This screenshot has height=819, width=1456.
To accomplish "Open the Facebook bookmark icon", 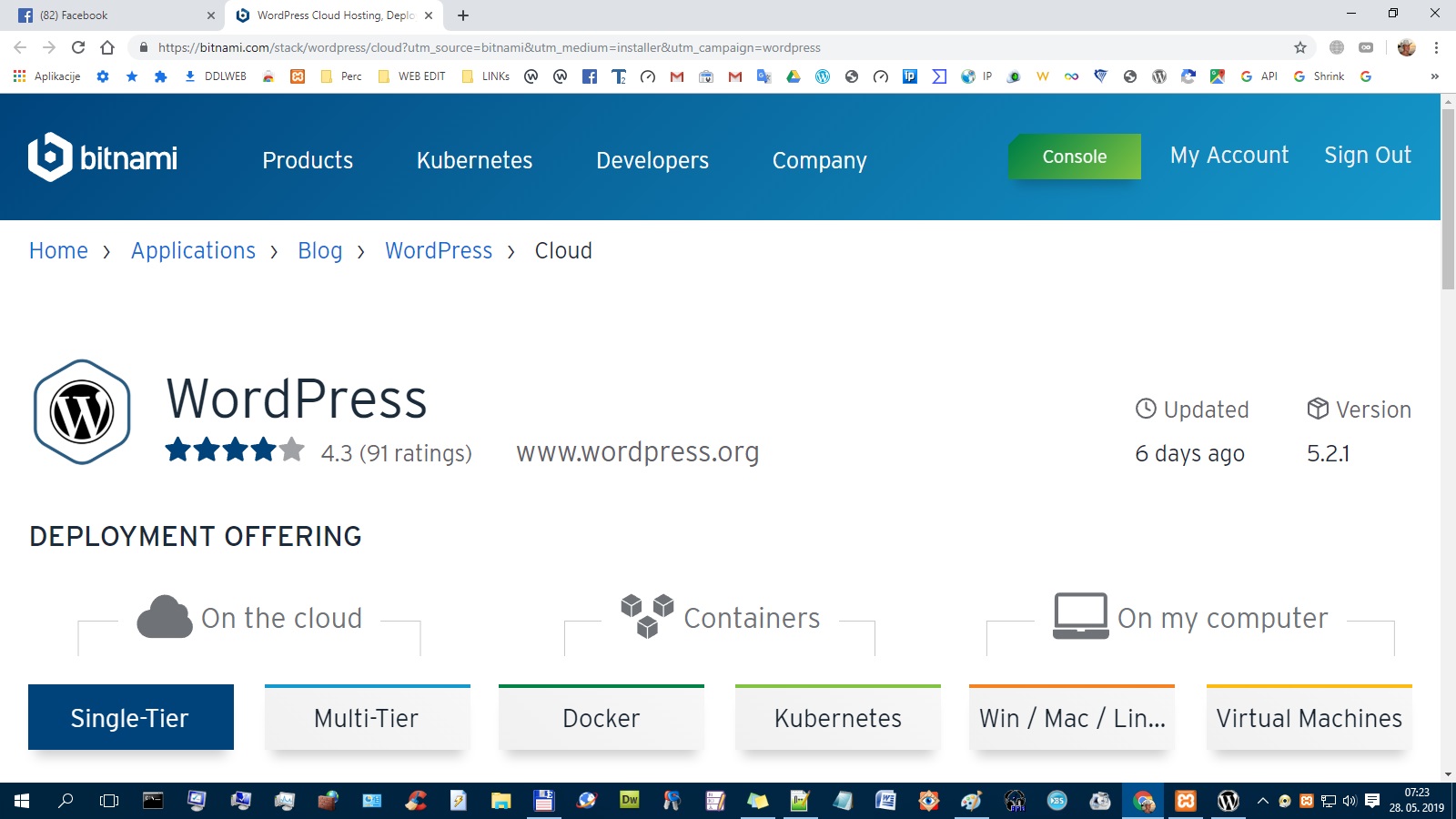I will click(x=590, y=76).
